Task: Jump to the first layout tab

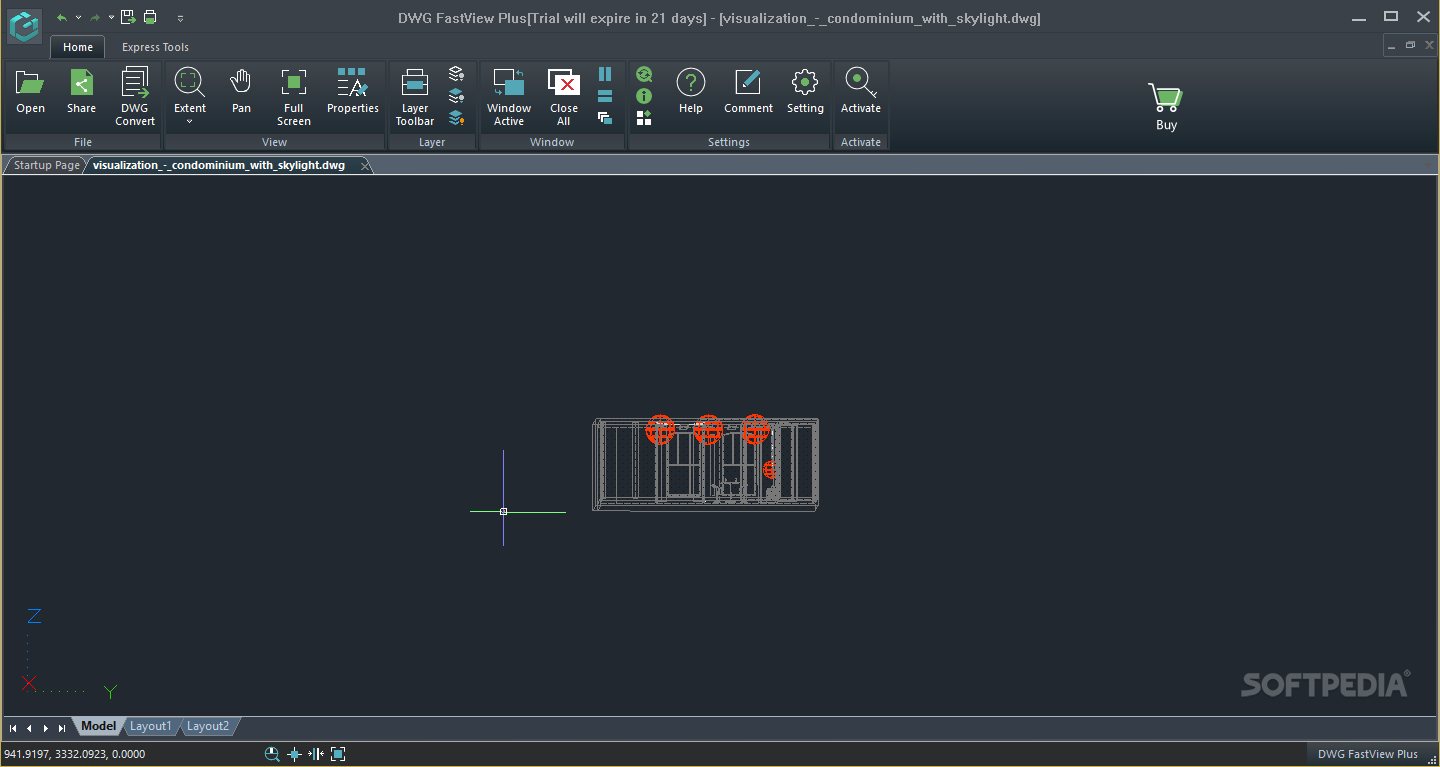Action: coord(13,728)
